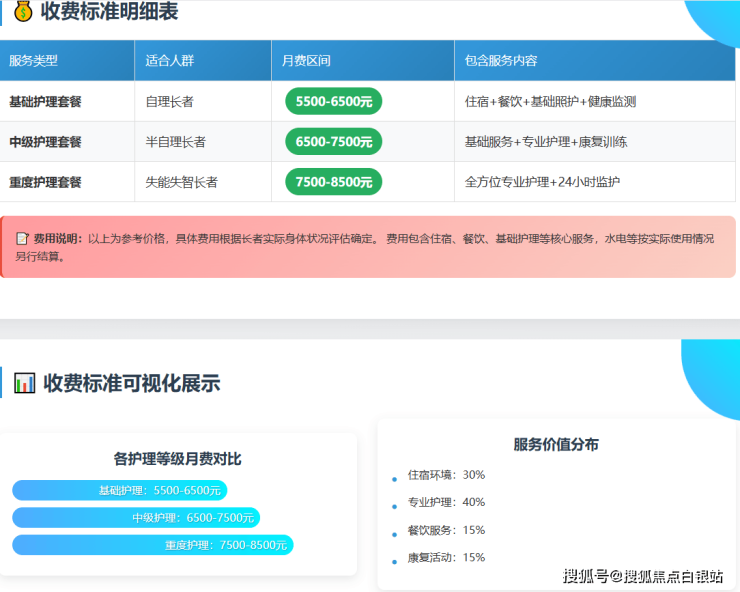This screenshot has width=740, height=592.
Task: Click bullet dot next to 康复活动：15%
Action: pyautogui.click(x=395, y=561)
